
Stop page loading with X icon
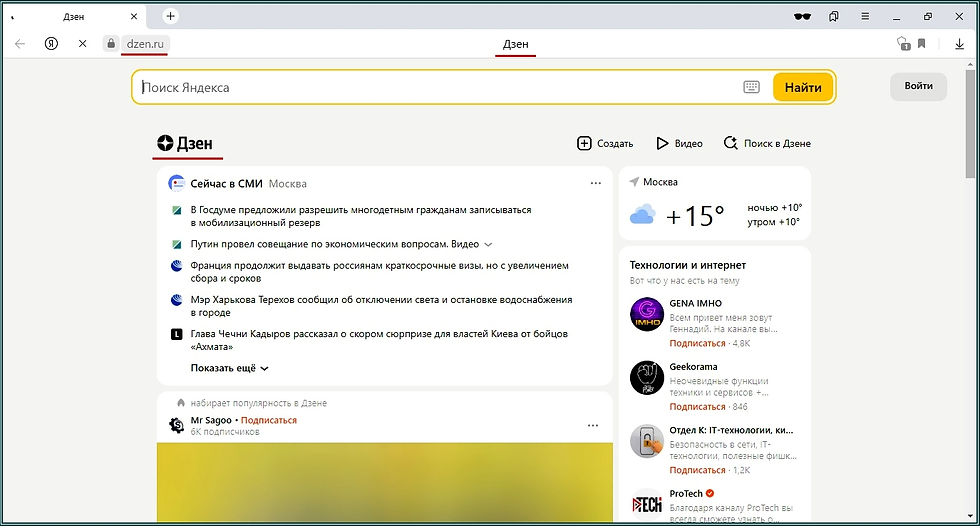click(83, 44)
